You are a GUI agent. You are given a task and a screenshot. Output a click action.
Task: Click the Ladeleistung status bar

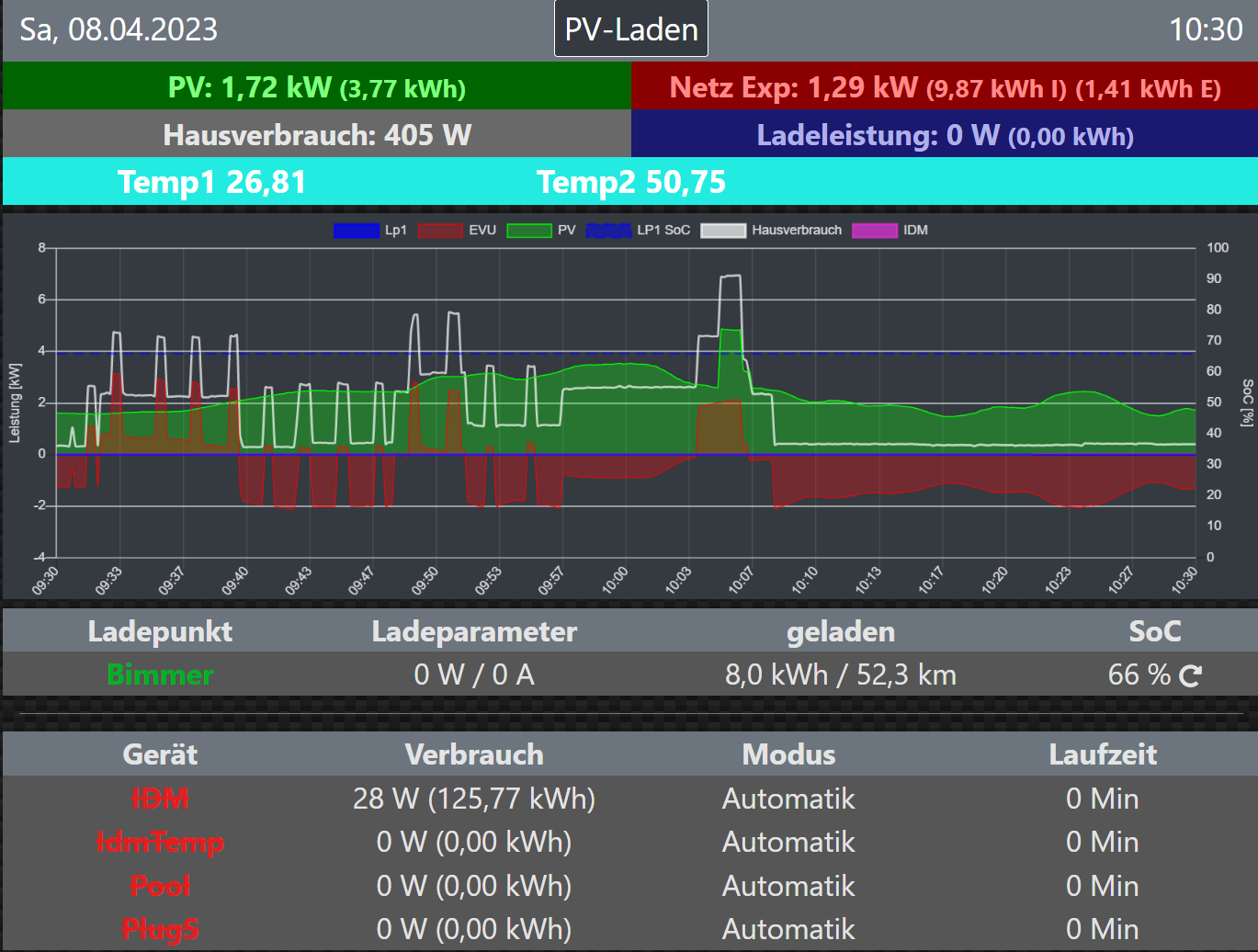945,135
